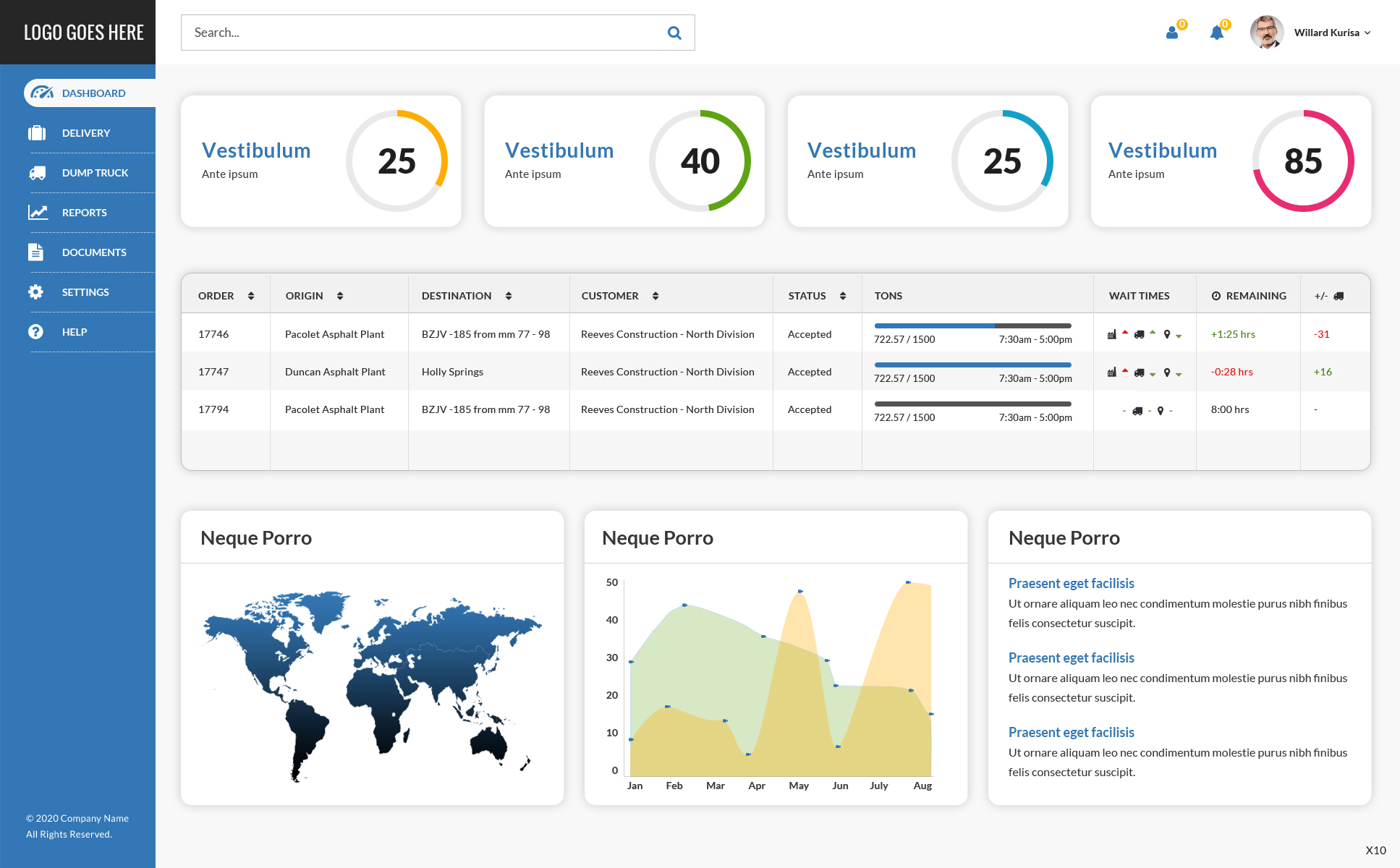Click the Documents file icon

(35, 252)
